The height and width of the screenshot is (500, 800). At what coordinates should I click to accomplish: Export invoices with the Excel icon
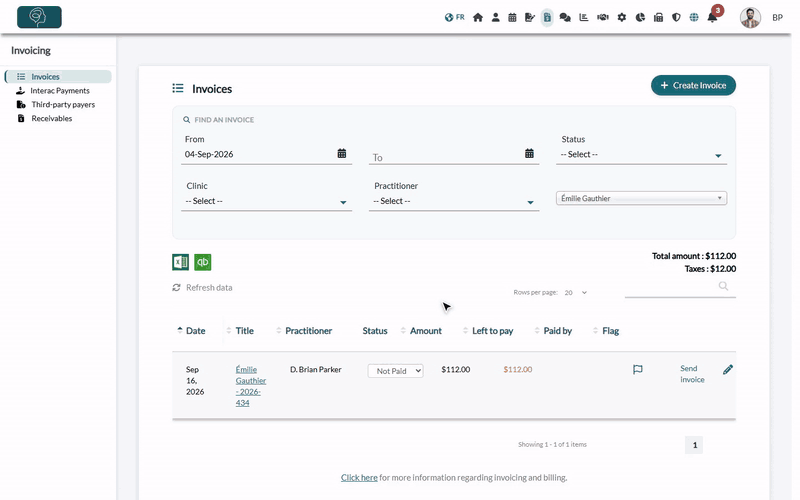point(180,262)
